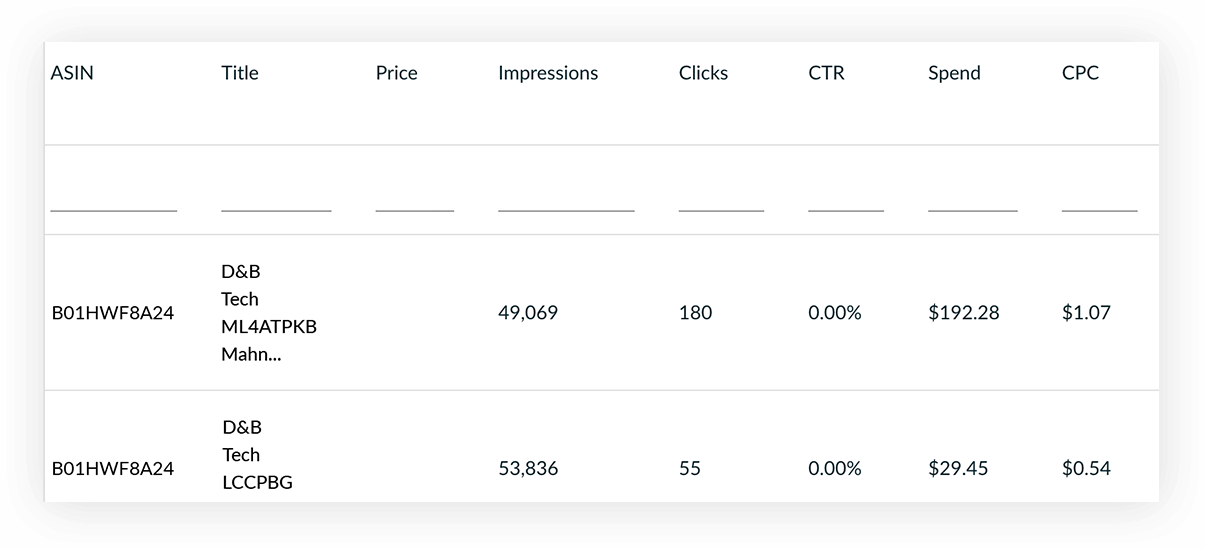Click the Impressions filter field
This screenshot has width=1206, height=550.
pyautogui.click(x=566, y=198)
